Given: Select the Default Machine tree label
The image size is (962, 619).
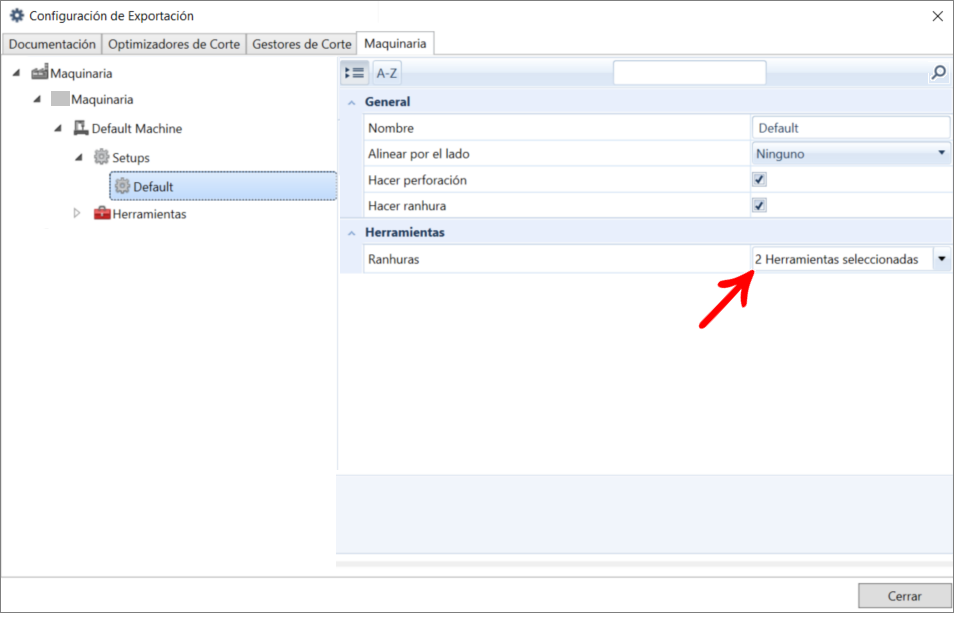Looking at the screenshot, I should click(137, 128).
